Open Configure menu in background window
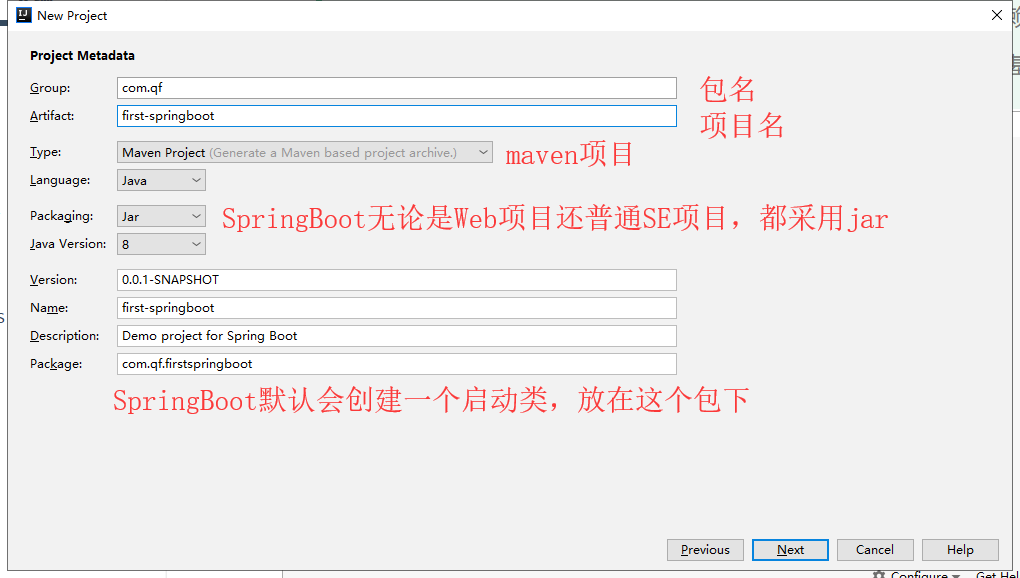 (x=917, y=574)
